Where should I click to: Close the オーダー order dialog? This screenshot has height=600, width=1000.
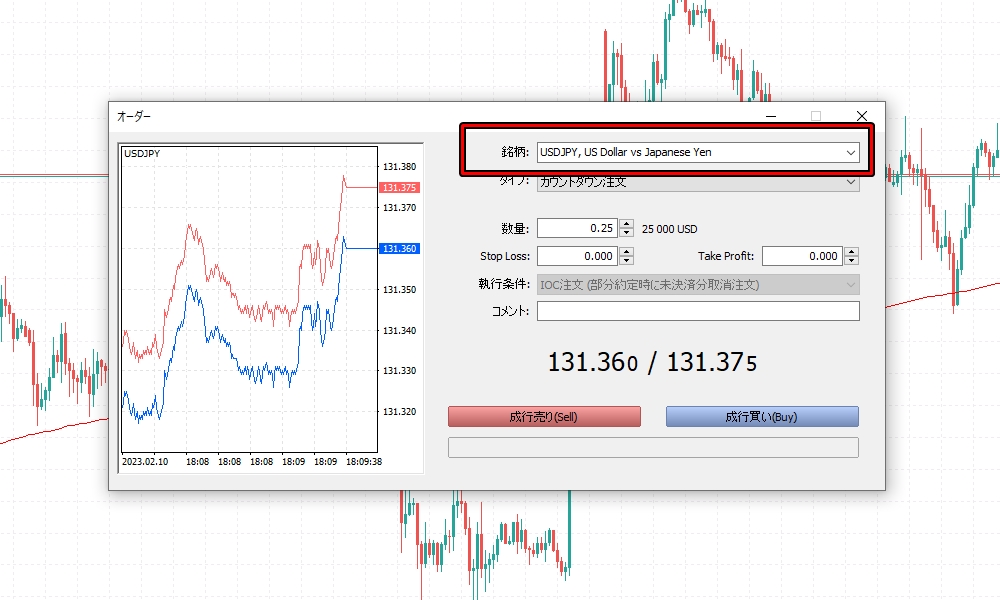tap(861, 117)
